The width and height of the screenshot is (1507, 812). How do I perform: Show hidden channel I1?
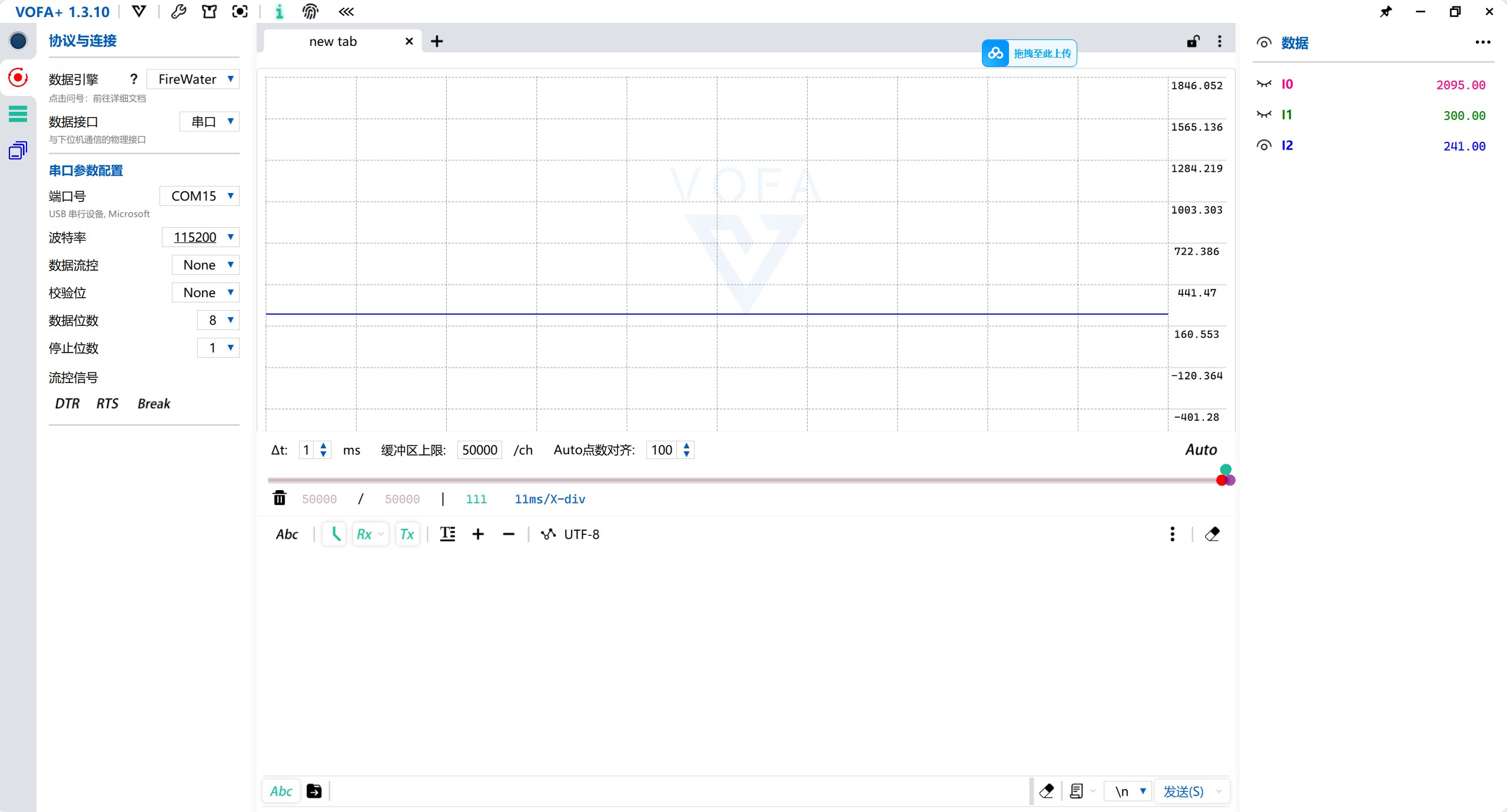click(1264, 115)
